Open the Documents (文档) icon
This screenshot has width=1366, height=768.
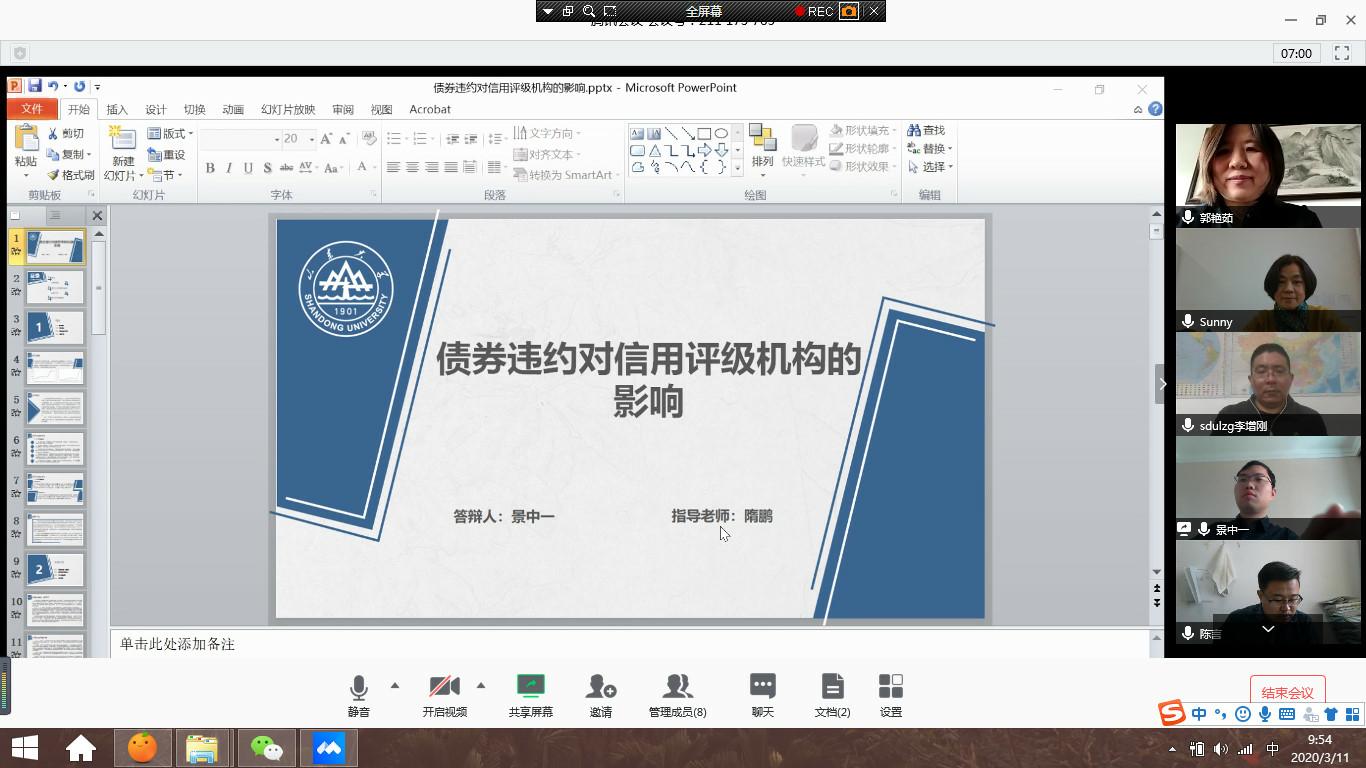coord(832,687)
